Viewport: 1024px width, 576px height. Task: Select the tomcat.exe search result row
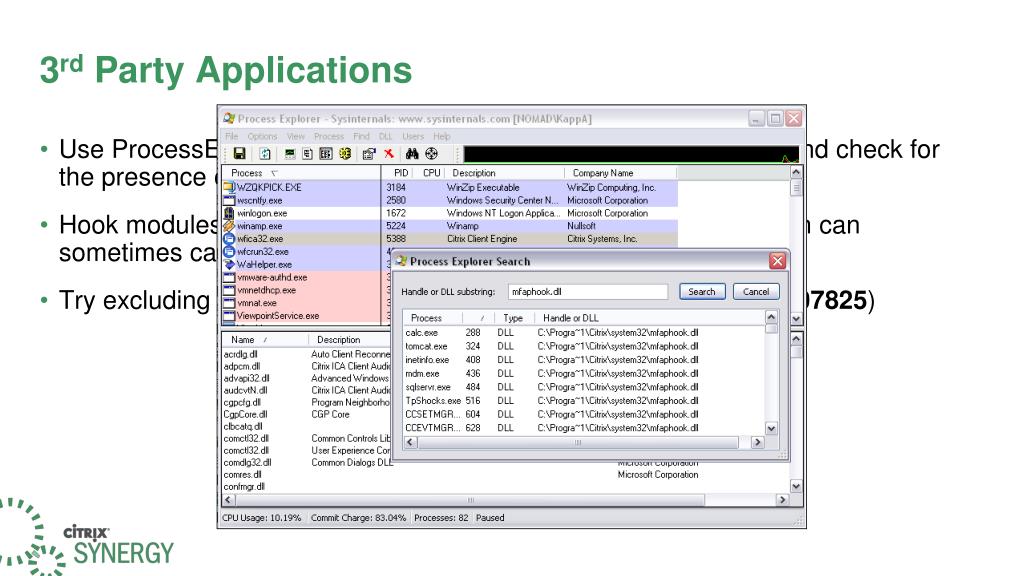584,346
